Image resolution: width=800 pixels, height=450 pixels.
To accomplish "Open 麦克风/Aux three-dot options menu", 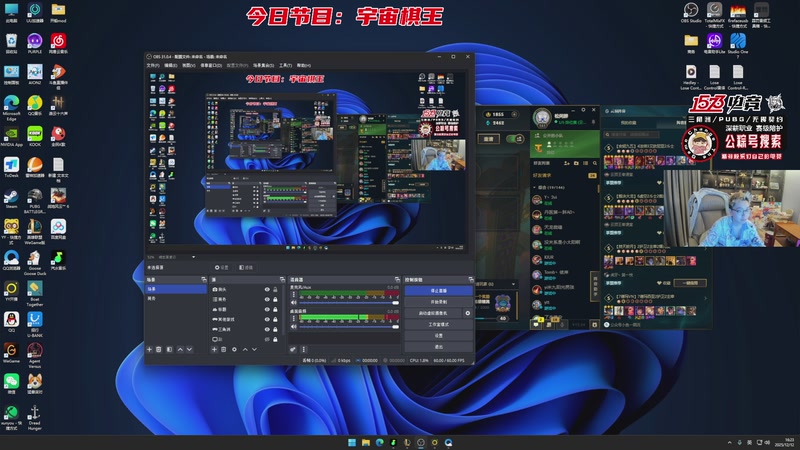I will [x=293, y=295].
